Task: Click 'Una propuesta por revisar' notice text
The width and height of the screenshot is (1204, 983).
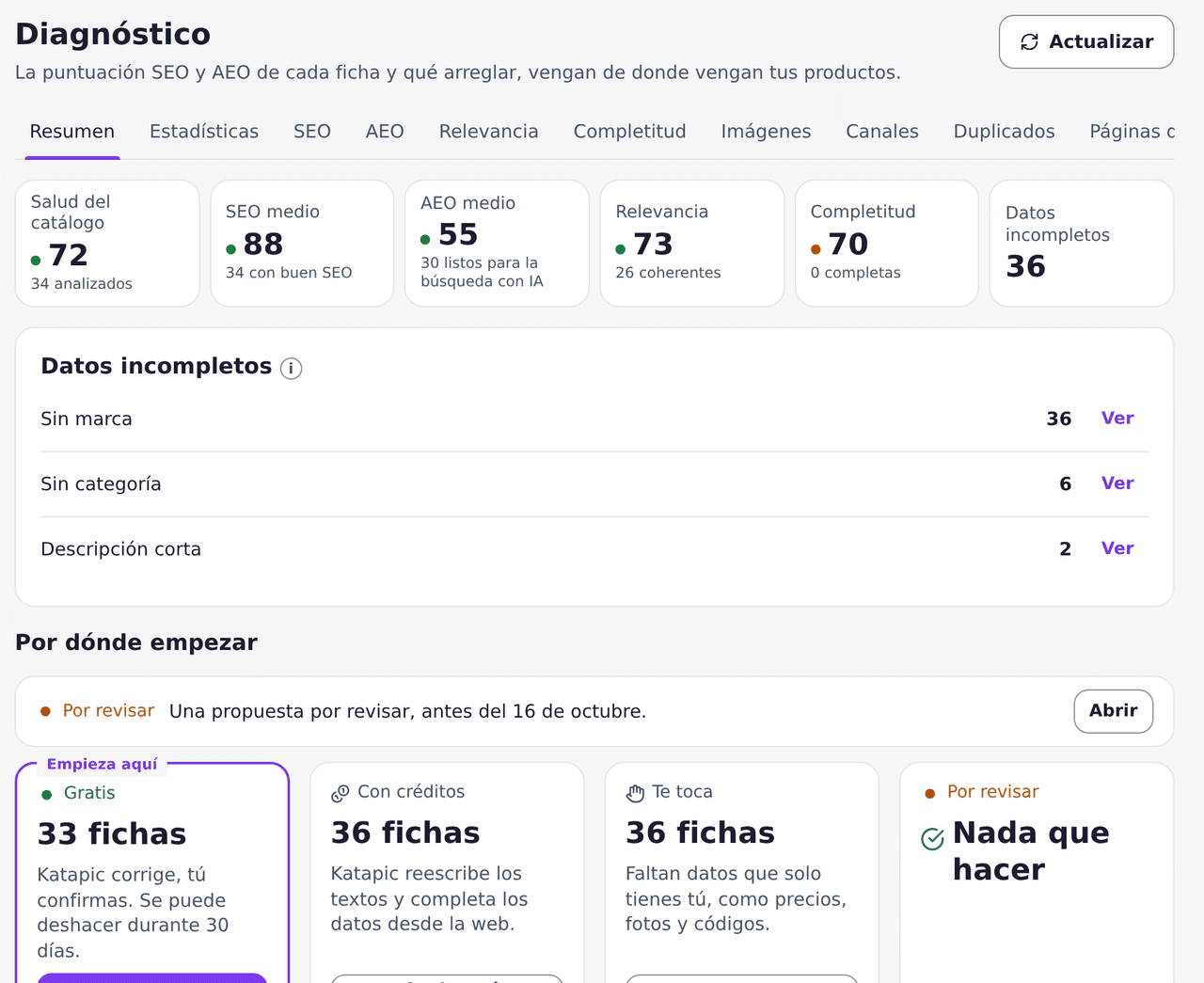Action: pyautogui.click(x=407, y=711)
